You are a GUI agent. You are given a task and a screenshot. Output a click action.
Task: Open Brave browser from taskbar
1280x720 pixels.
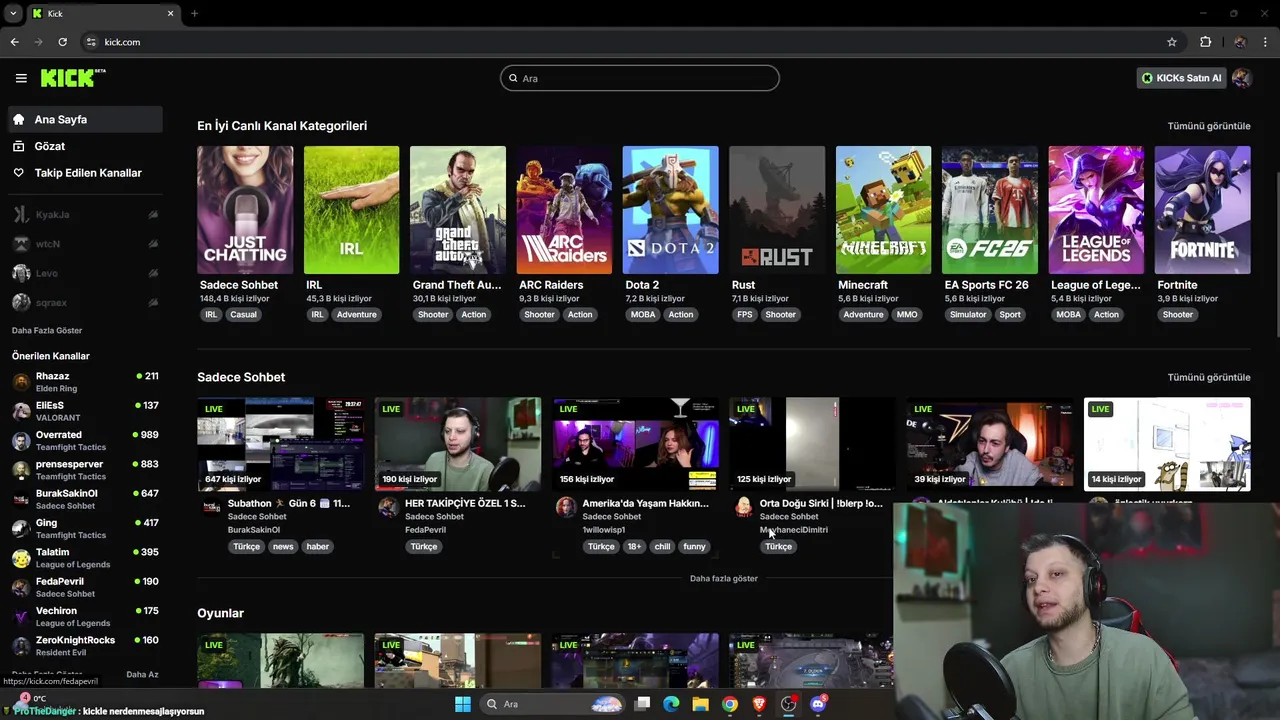[759, 704]
